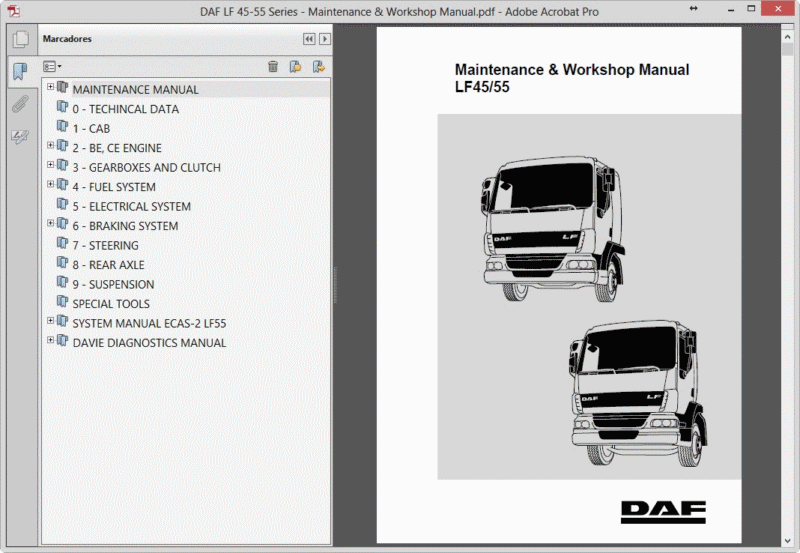This screenshot has width=800, height=553.
Task: Expand the 4 - FUEL SYSTEM bookmark
Action: 51,184
